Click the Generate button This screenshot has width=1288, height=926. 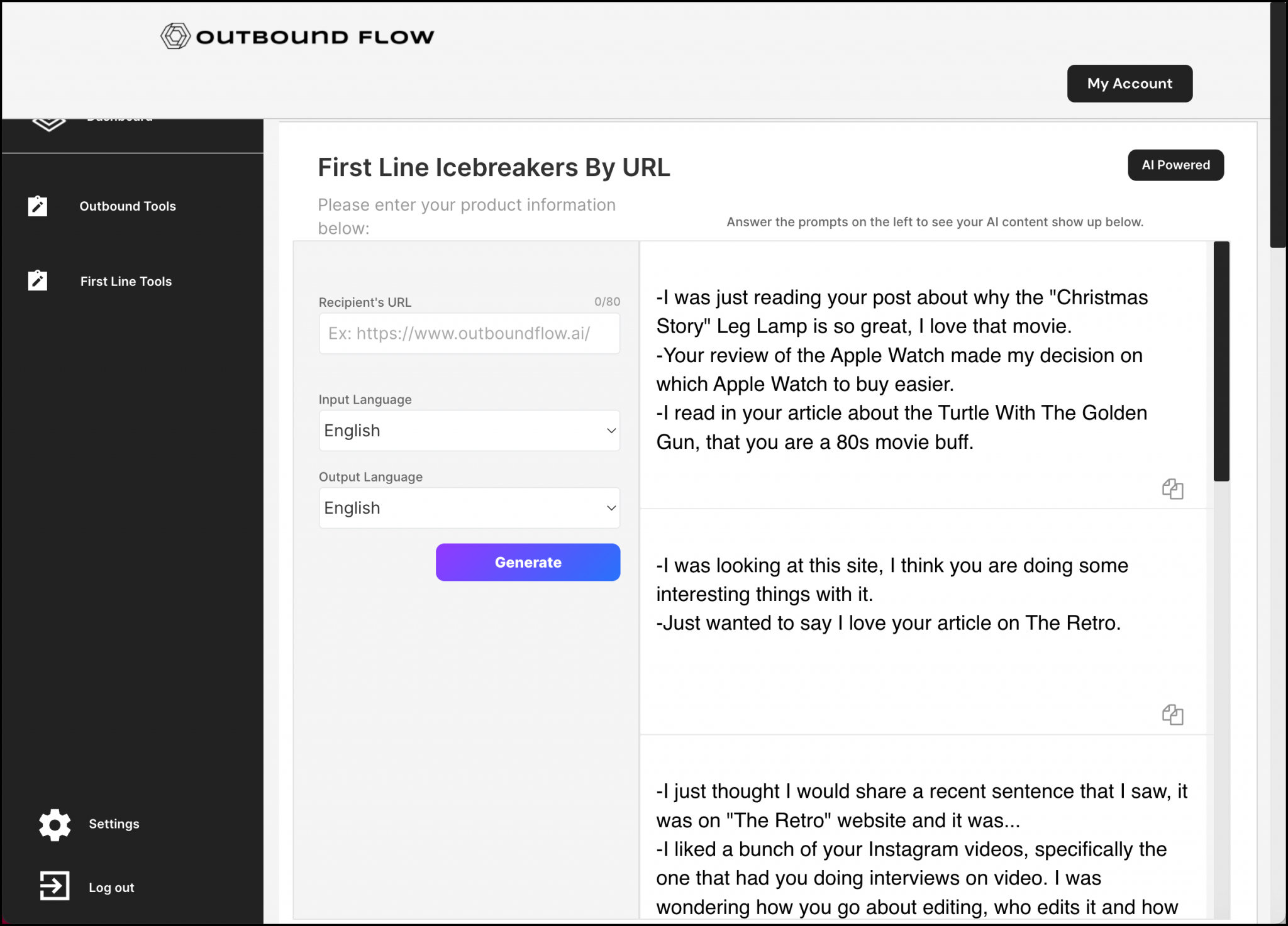(528, 562)
